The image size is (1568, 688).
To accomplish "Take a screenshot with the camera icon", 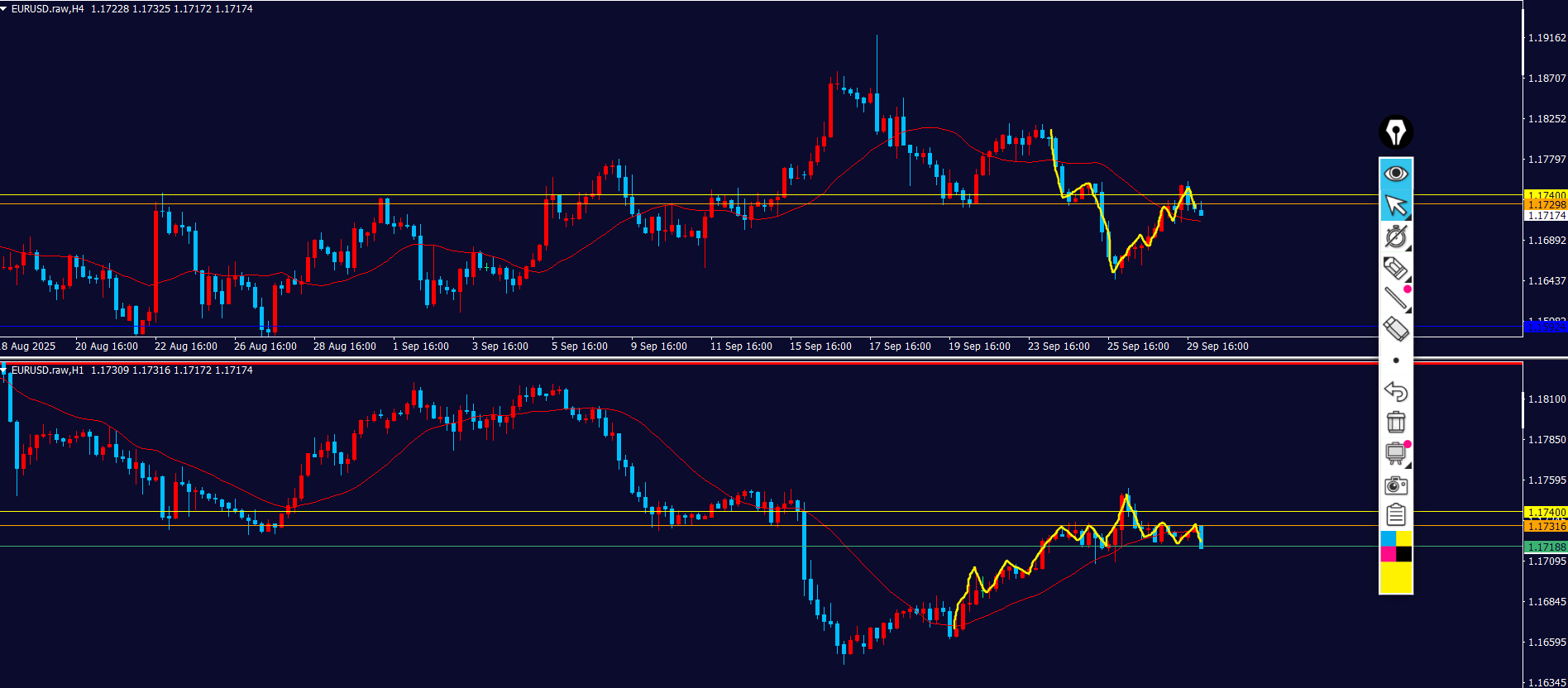I will click(1396, 485).
